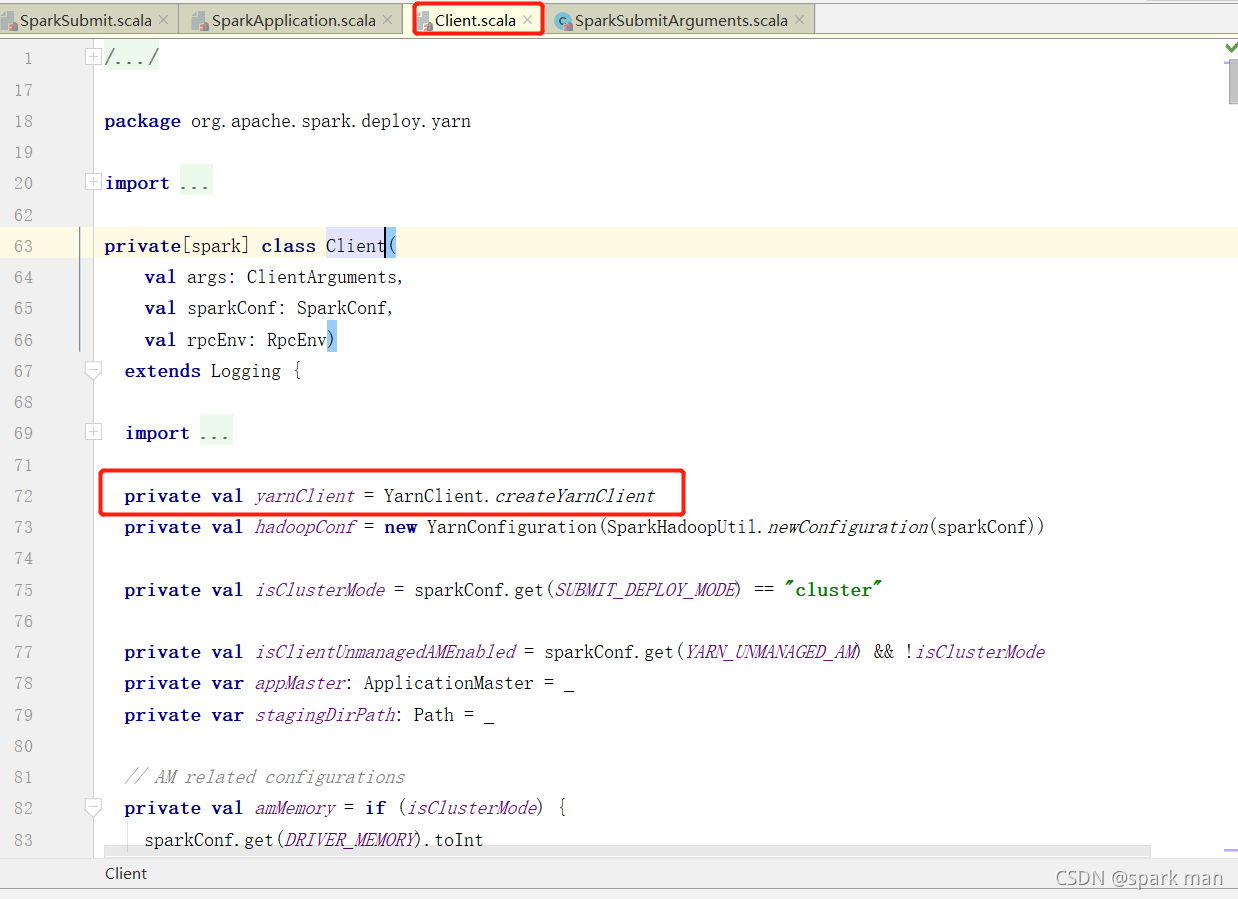Image resolution: width=1238 pixels, height=899 pixels.
Task: Click the isClientUnmanagedAMEnabled variable
Action: point(385,652)
